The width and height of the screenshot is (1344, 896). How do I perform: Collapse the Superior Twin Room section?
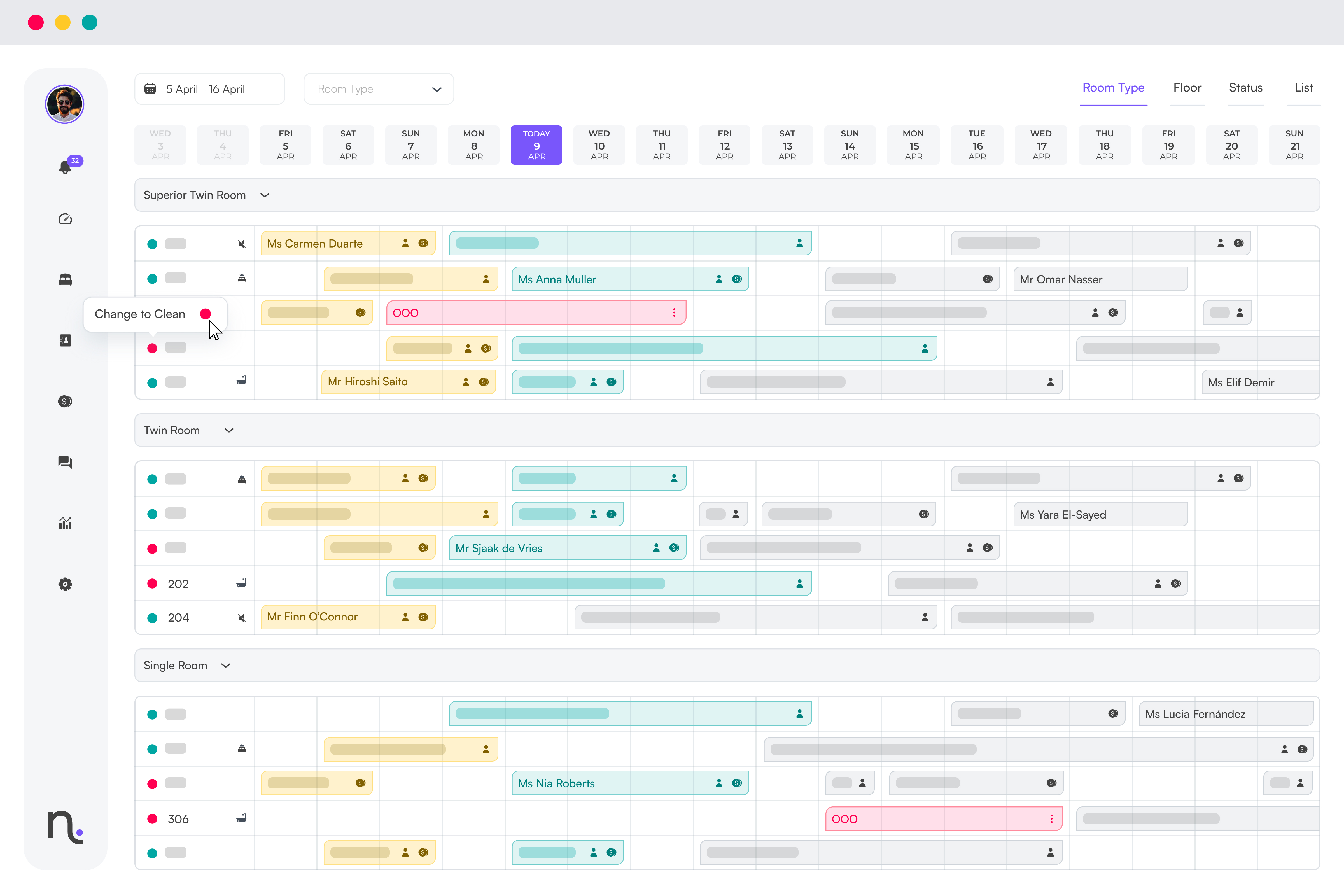click(265, 195)
